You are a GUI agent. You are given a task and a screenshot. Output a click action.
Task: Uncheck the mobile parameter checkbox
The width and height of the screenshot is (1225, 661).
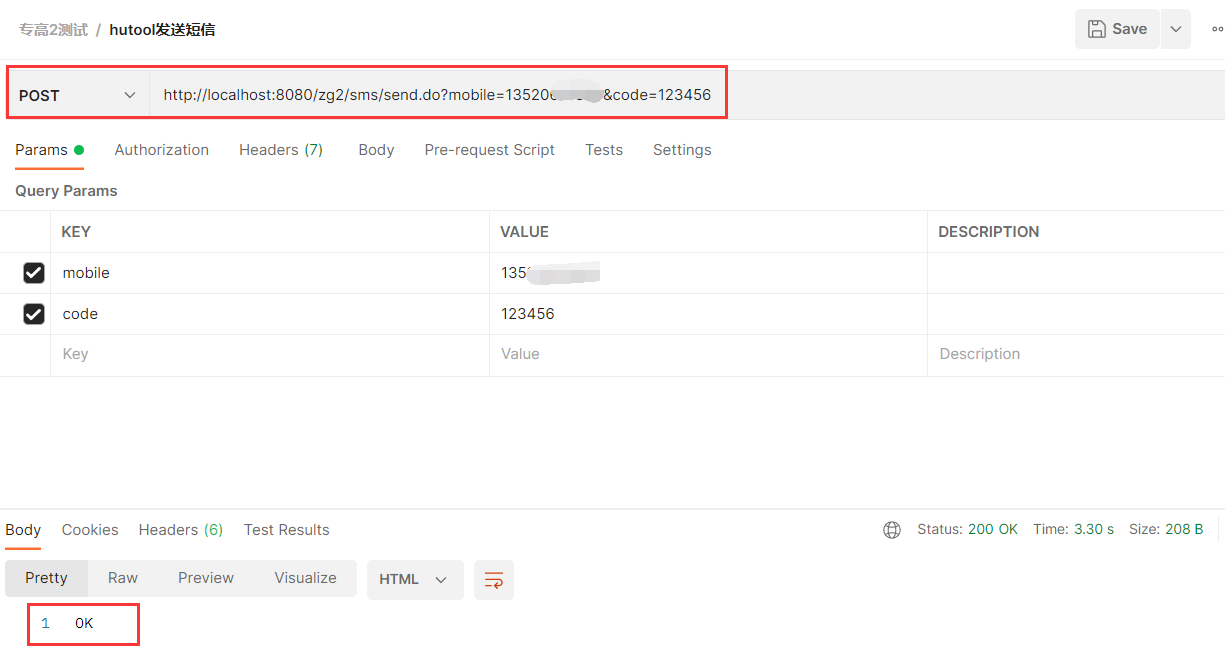[x=34, y=273]
